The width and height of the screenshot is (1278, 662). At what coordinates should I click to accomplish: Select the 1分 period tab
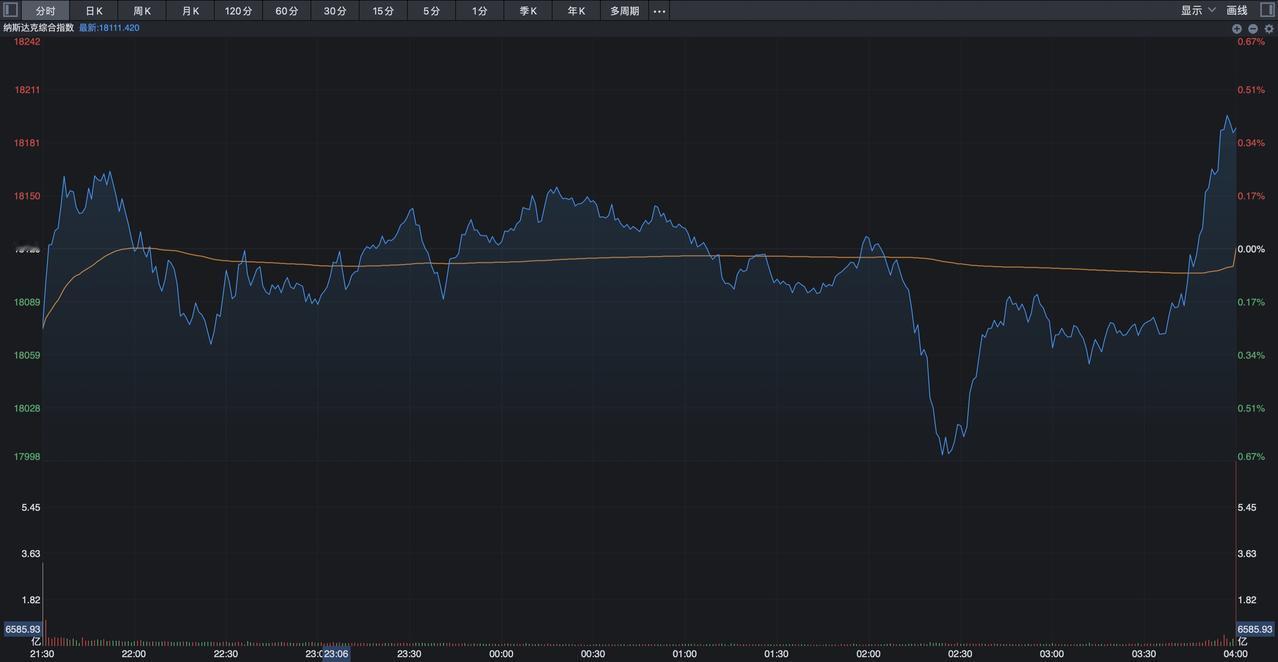(480, 11)
